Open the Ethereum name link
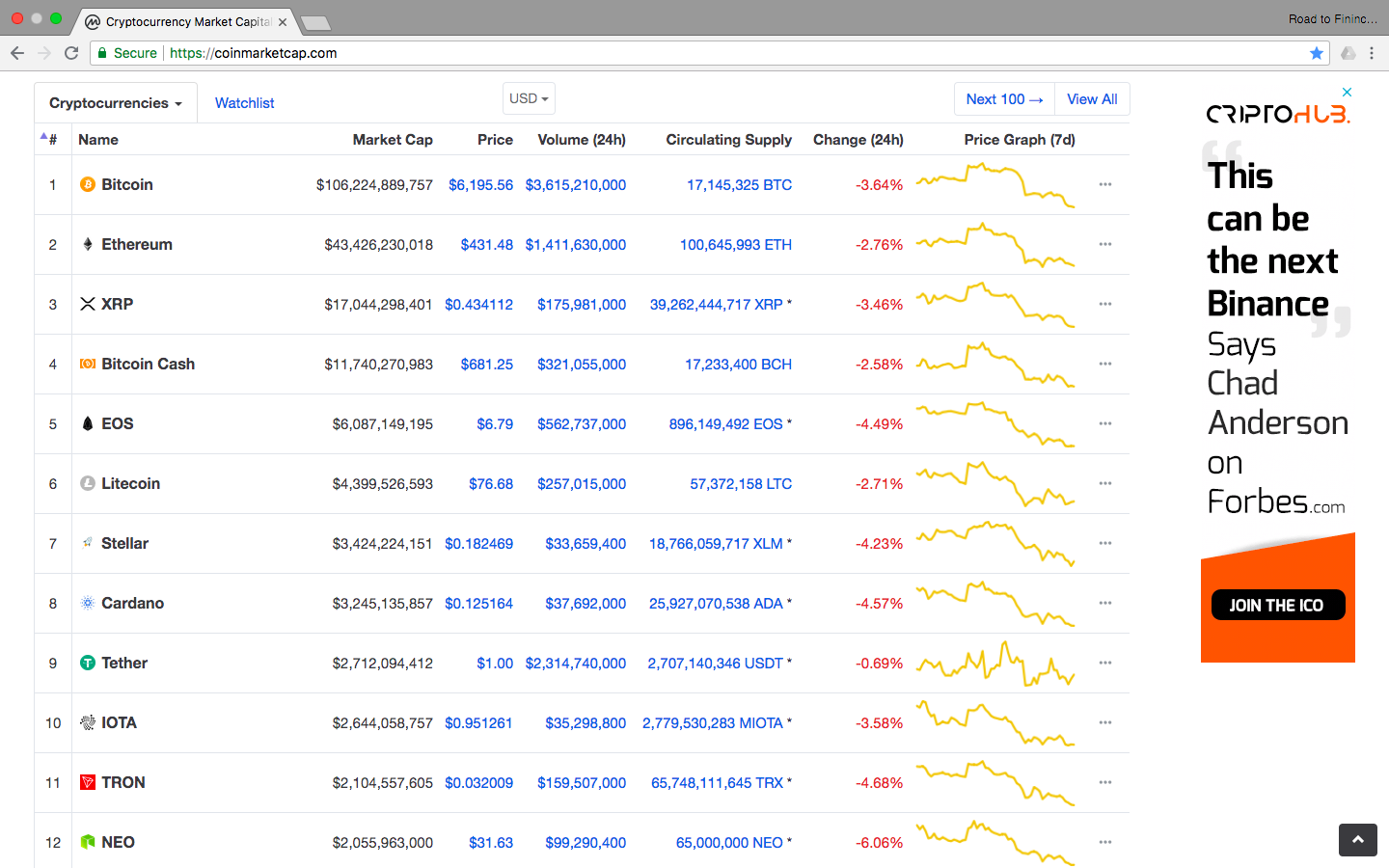This screenshot has width=1389, height=868. point(137,244)
